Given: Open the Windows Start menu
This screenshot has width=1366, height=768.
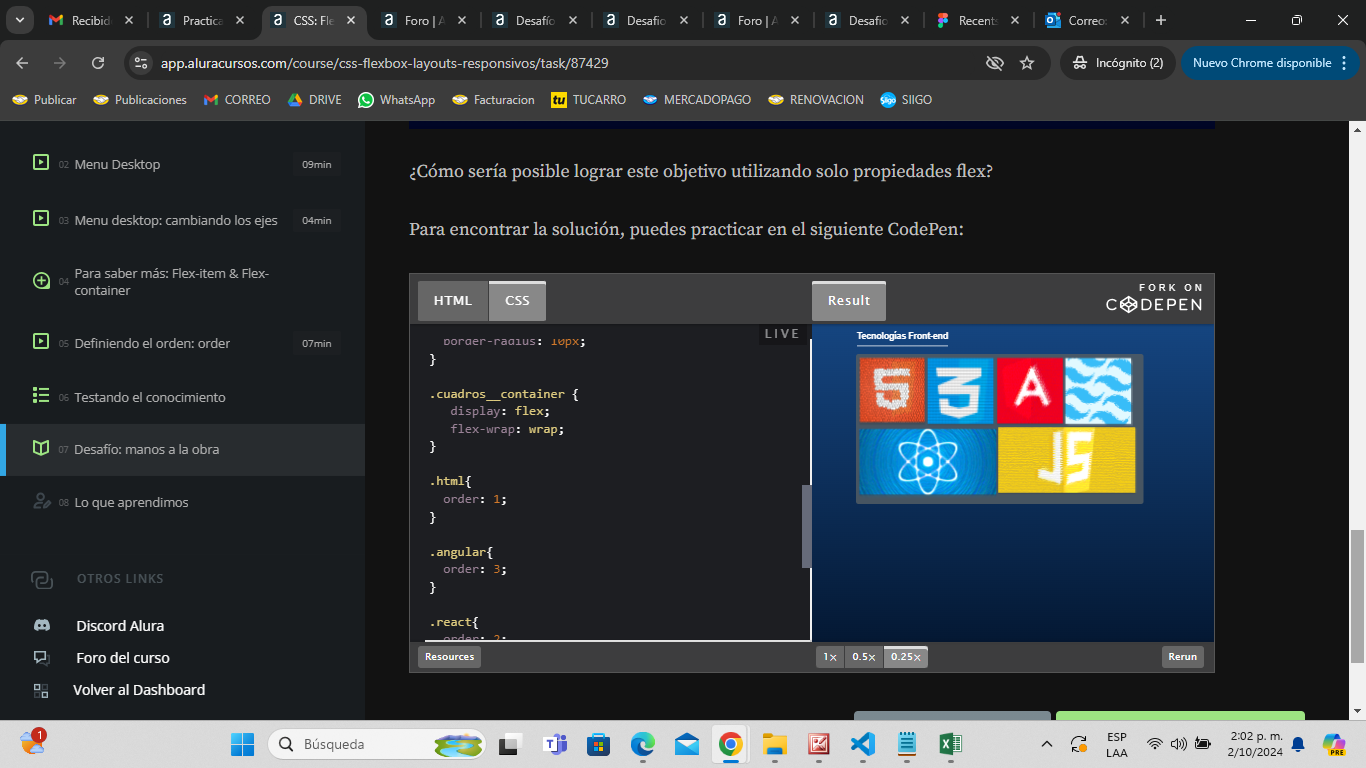Looking at the screenshot, I should tap(243, 744).
